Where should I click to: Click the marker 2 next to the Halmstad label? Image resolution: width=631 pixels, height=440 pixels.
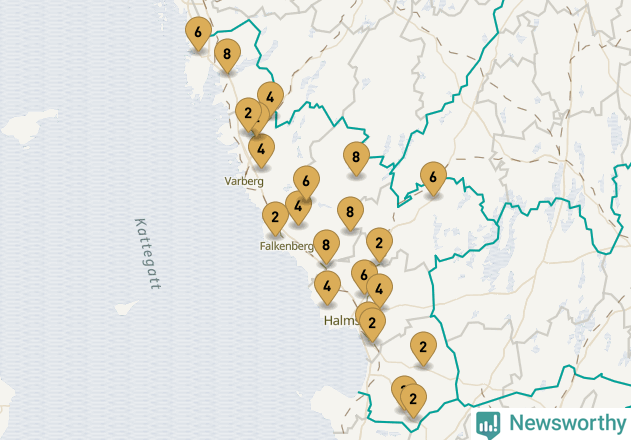(373, 323)
